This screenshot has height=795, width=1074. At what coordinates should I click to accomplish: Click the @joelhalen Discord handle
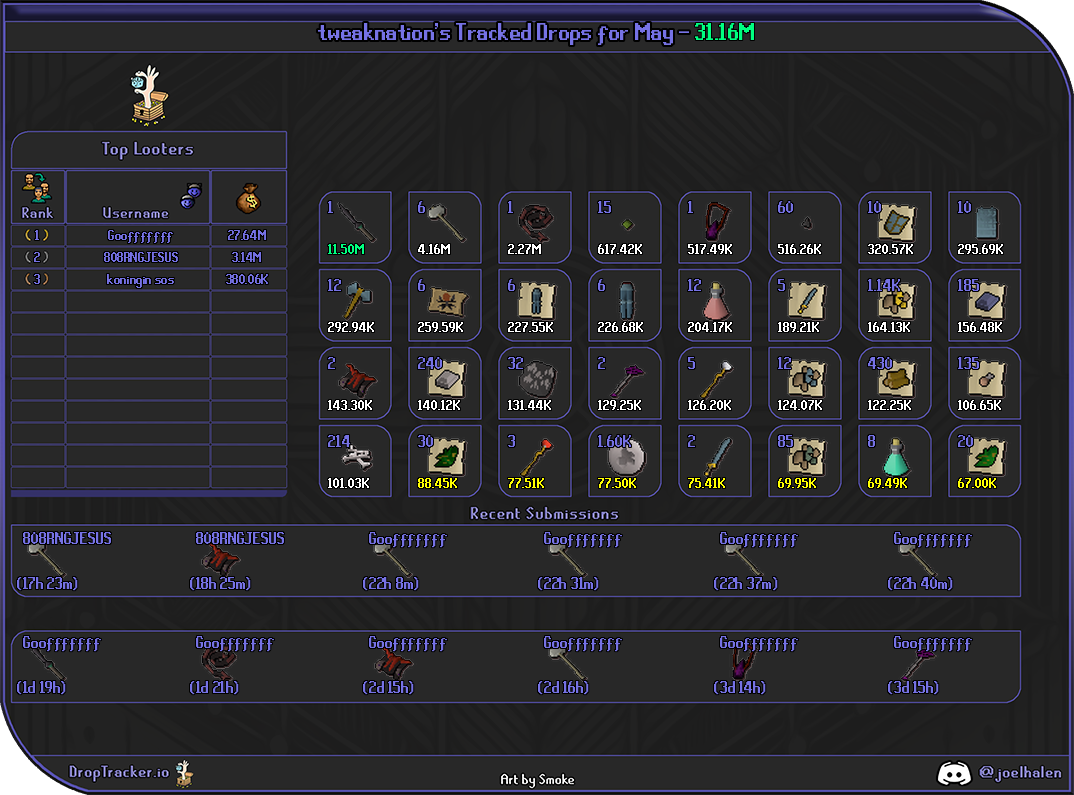click(1020, 773)
